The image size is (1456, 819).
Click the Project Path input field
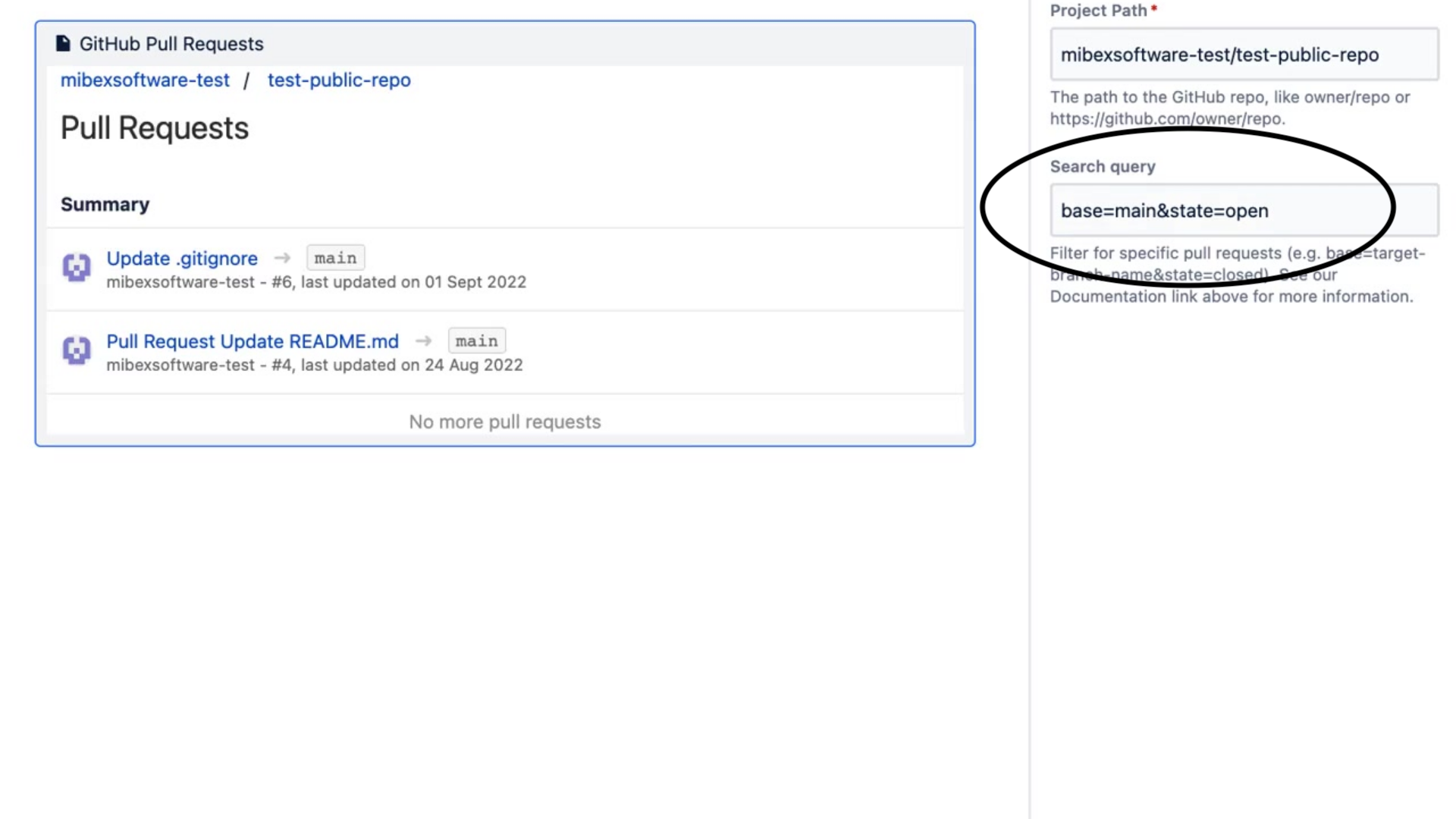click(x=1244, y=54)
